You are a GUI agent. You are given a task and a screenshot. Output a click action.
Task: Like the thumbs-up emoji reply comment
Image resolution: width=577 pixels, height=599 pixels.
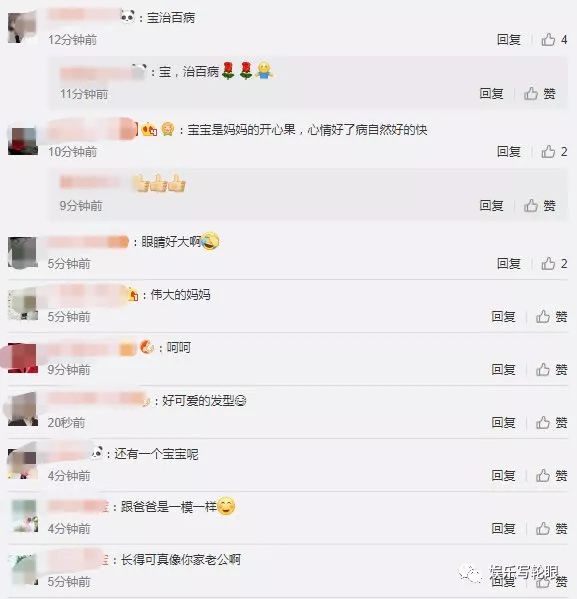pos(540,206)
